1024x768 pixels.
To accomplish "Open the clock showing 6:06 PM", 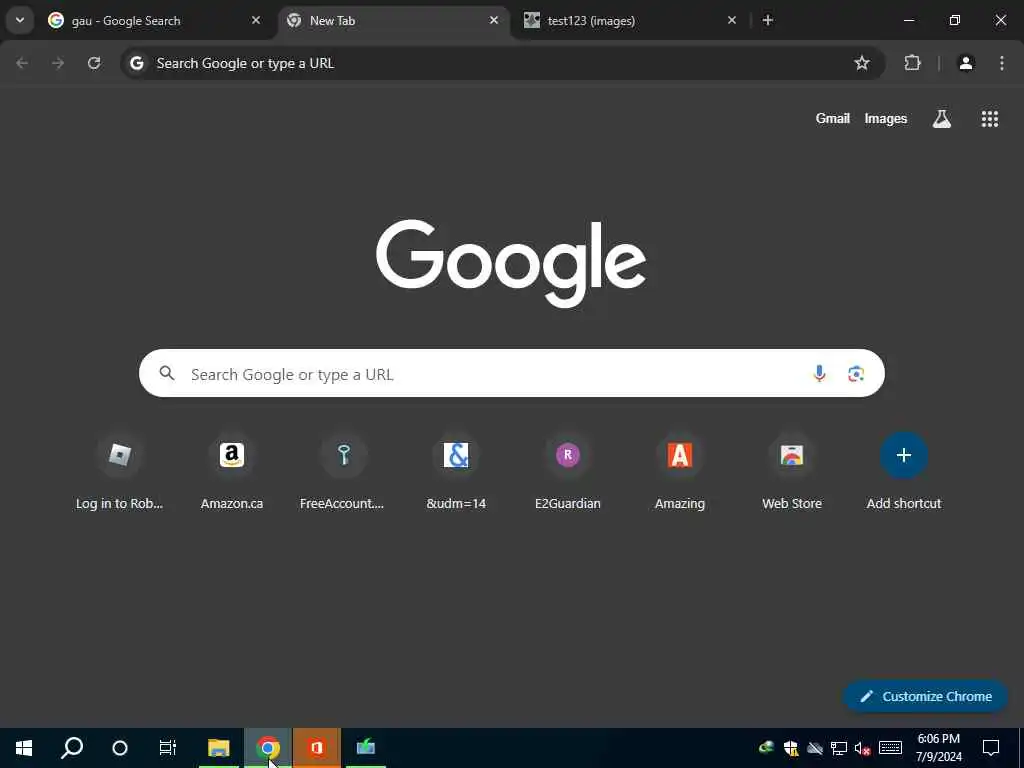I will (939, 748).
